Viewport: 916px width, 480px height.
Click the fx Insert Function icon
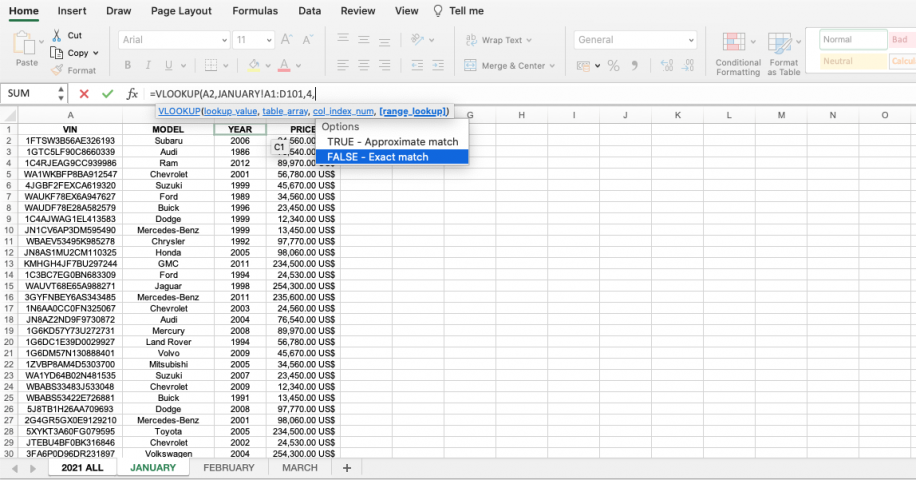coord(132,94)
